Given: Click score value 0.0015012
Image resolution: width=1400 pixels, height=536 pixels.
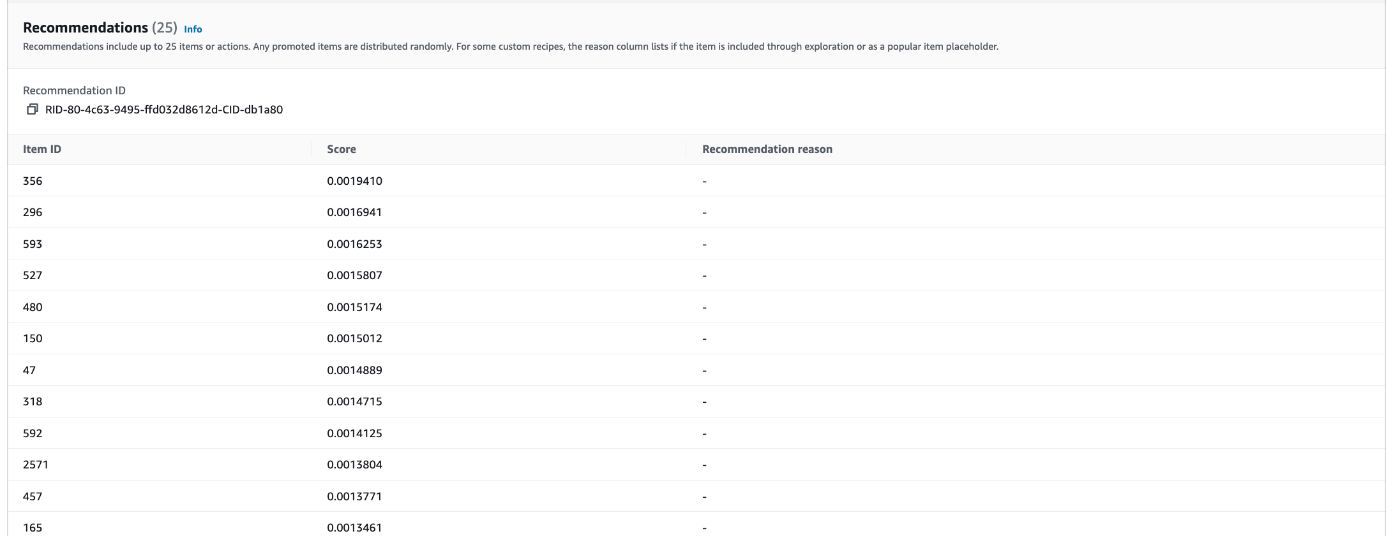Looking at the screenshot, I should [x=355, y=338].
